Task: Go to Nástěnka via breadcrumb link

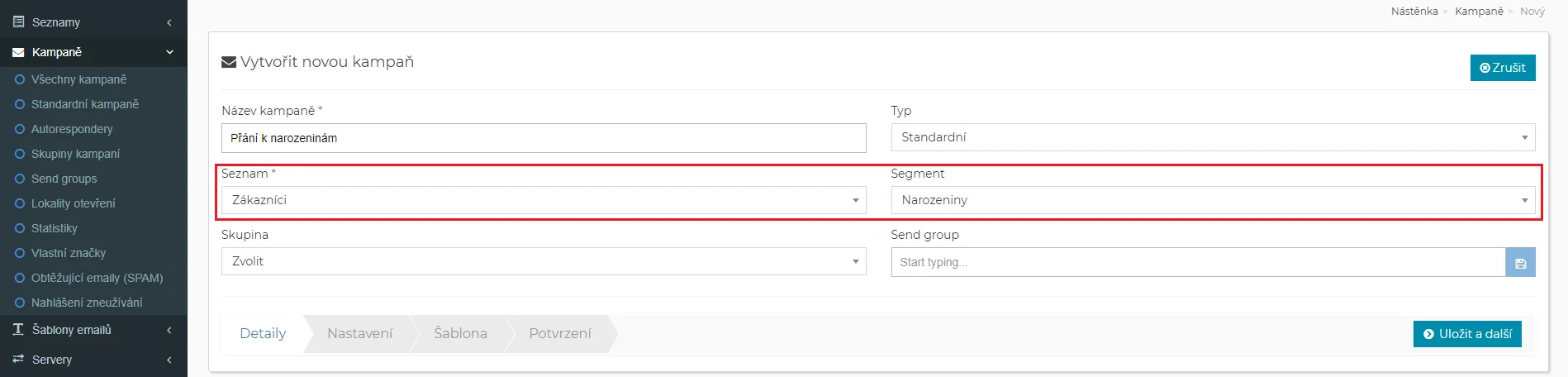Action: [x=1414, y=12]
